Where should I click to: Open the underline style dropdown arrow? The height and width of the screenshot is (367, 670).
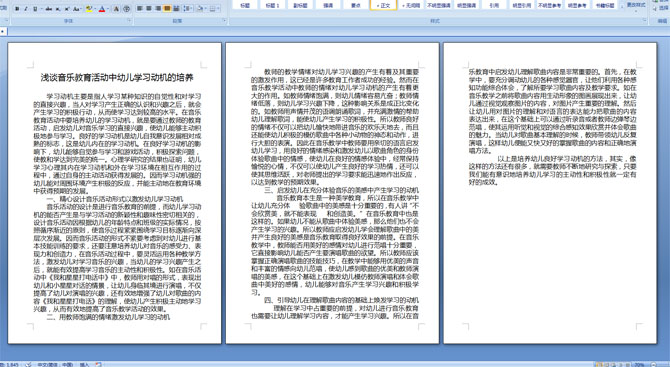coord(41,9)
